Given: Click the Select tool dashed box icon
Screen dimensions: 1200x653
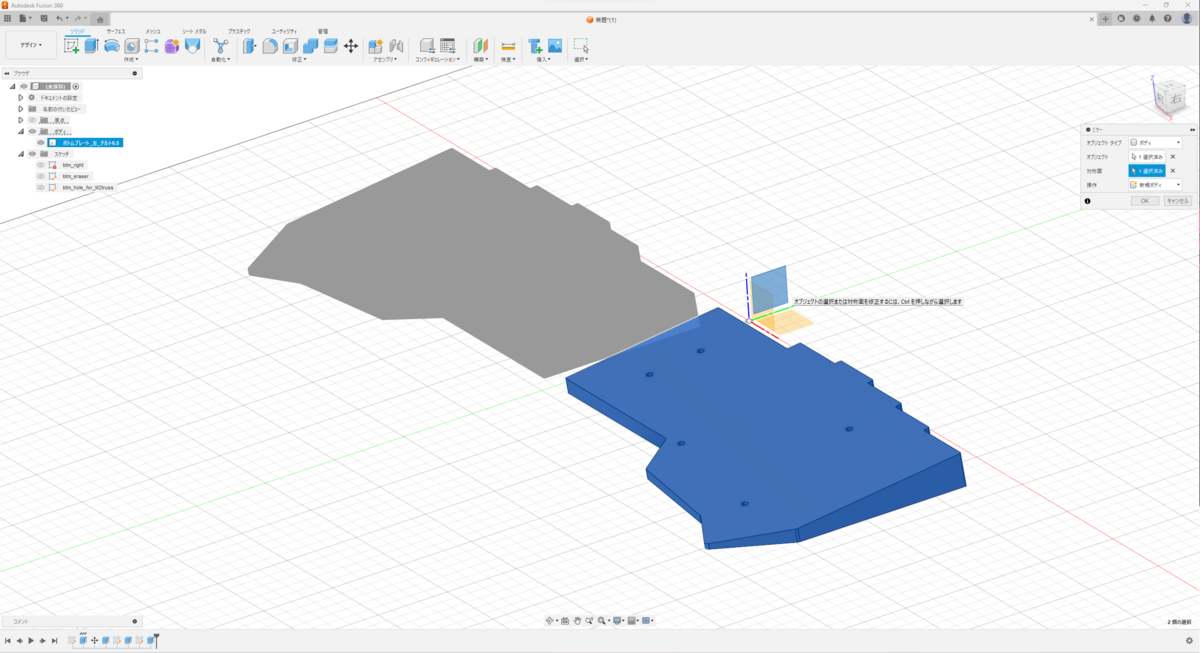Looking at the screenshot, I should 581,46.
